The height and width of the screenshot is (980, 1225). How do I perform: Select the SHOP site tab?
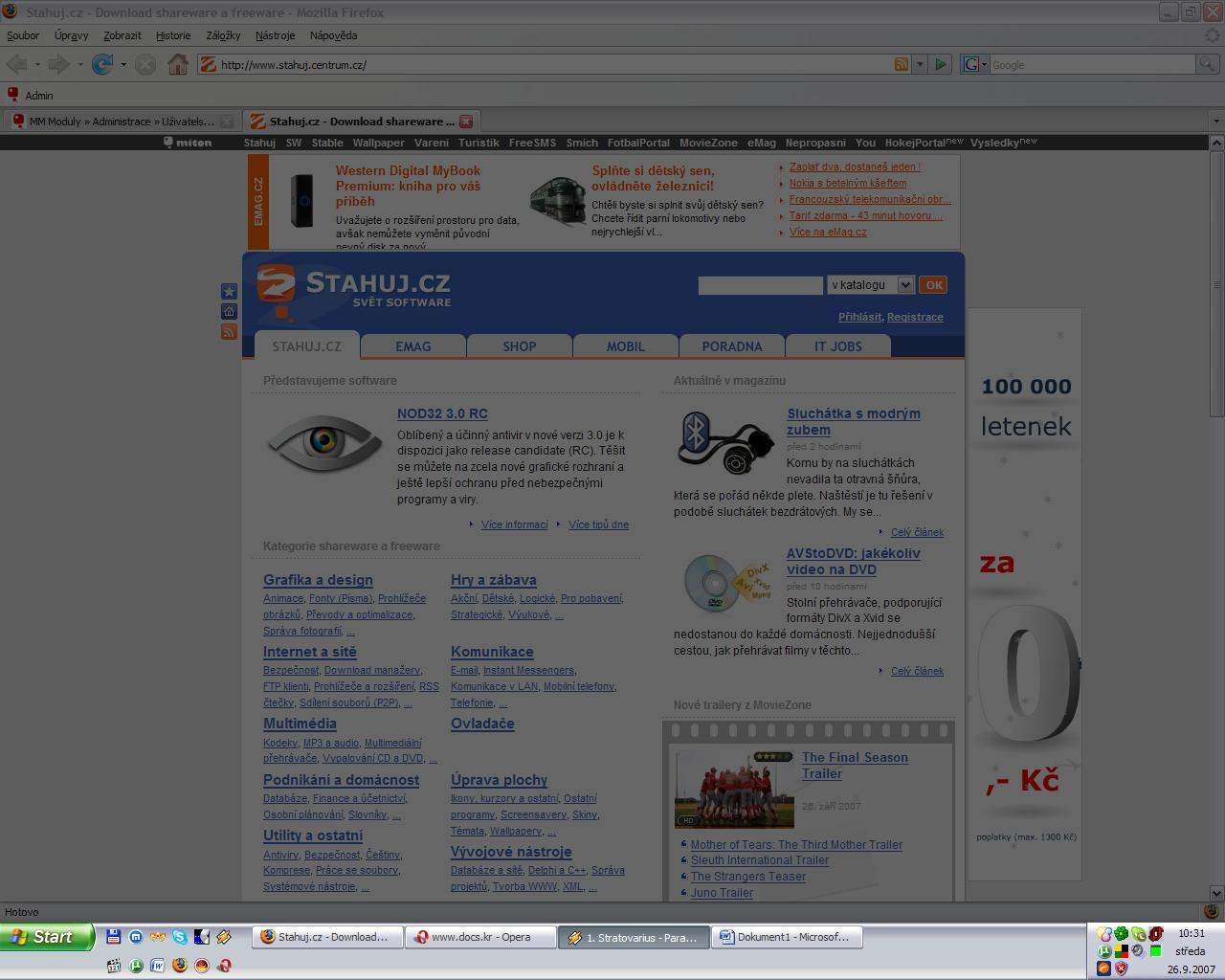tap(520, 346)
